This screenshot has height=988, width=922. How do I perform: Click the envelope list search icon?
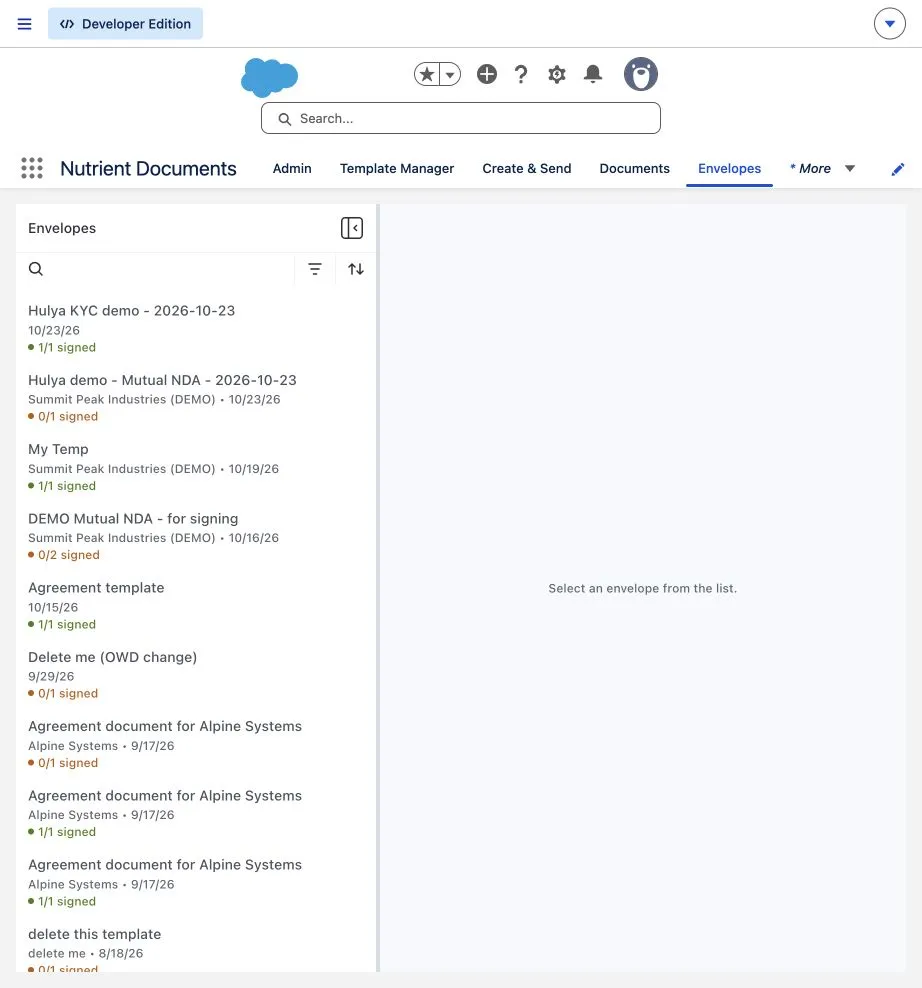(x=36, y=269)
